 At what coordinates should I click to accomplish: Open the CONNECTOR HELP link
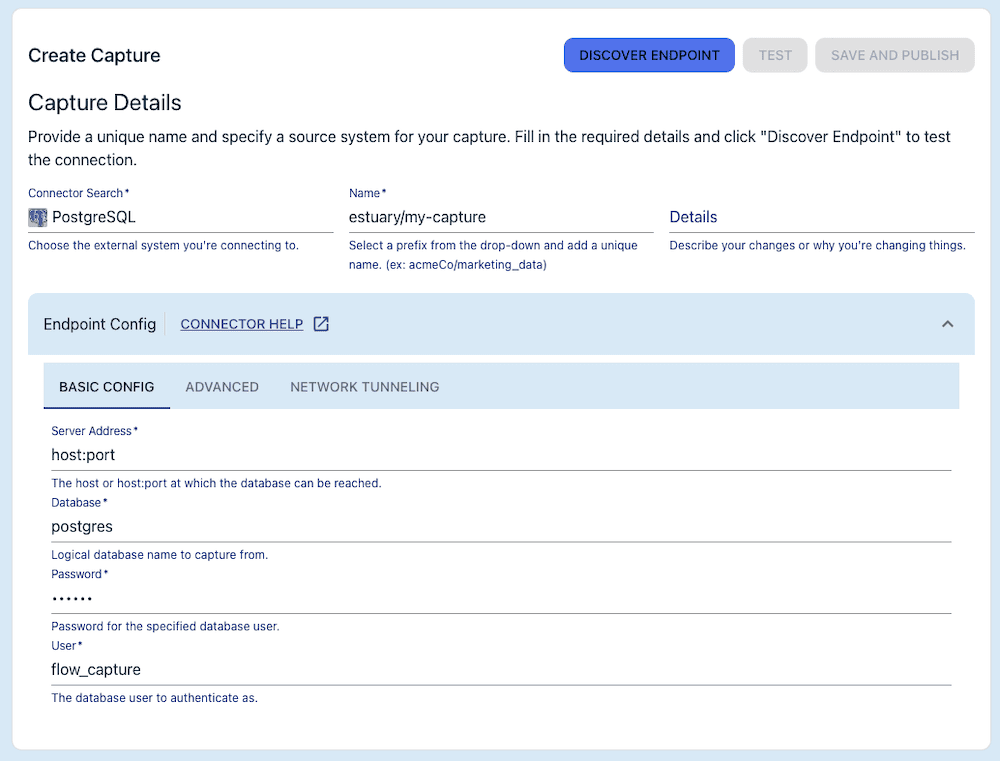[x=242, y=324]
